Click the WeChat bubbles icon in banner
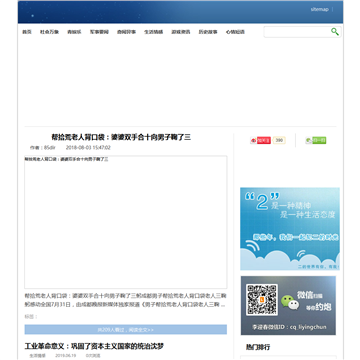The image size is (360, 360). pos(290,302)
